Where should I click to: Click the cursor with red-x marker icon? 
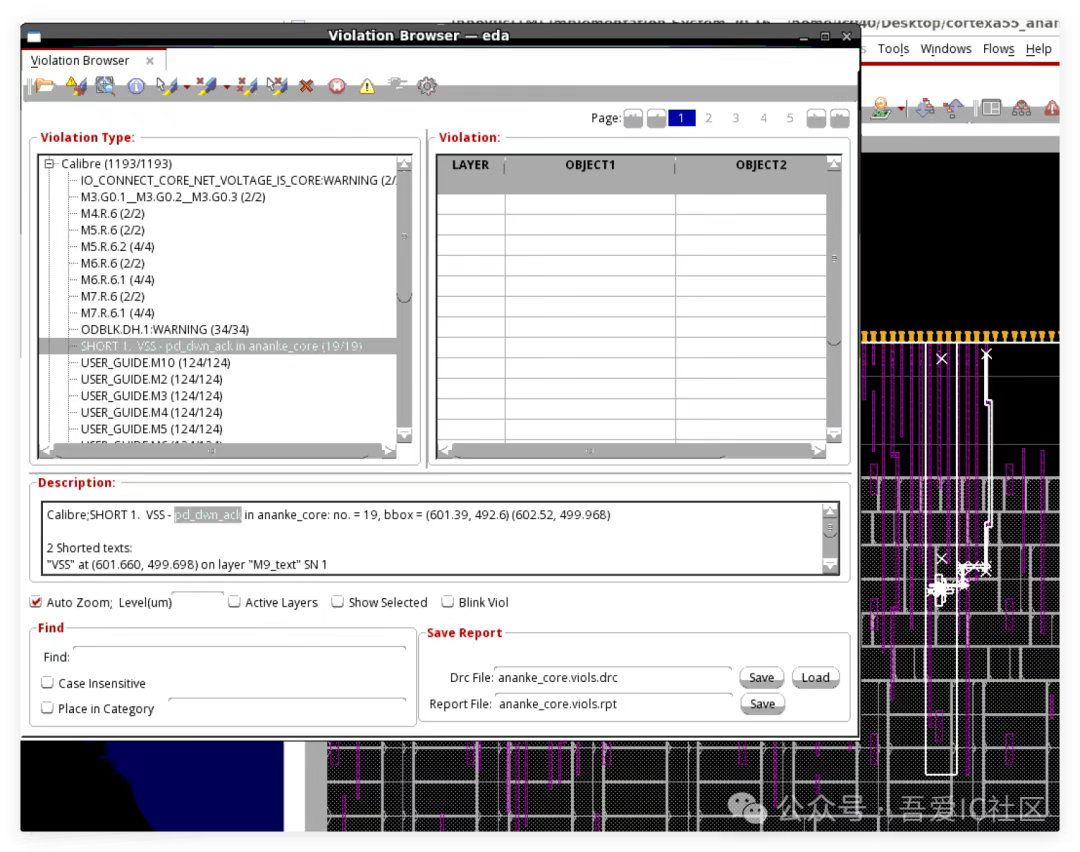click(277, 86)
